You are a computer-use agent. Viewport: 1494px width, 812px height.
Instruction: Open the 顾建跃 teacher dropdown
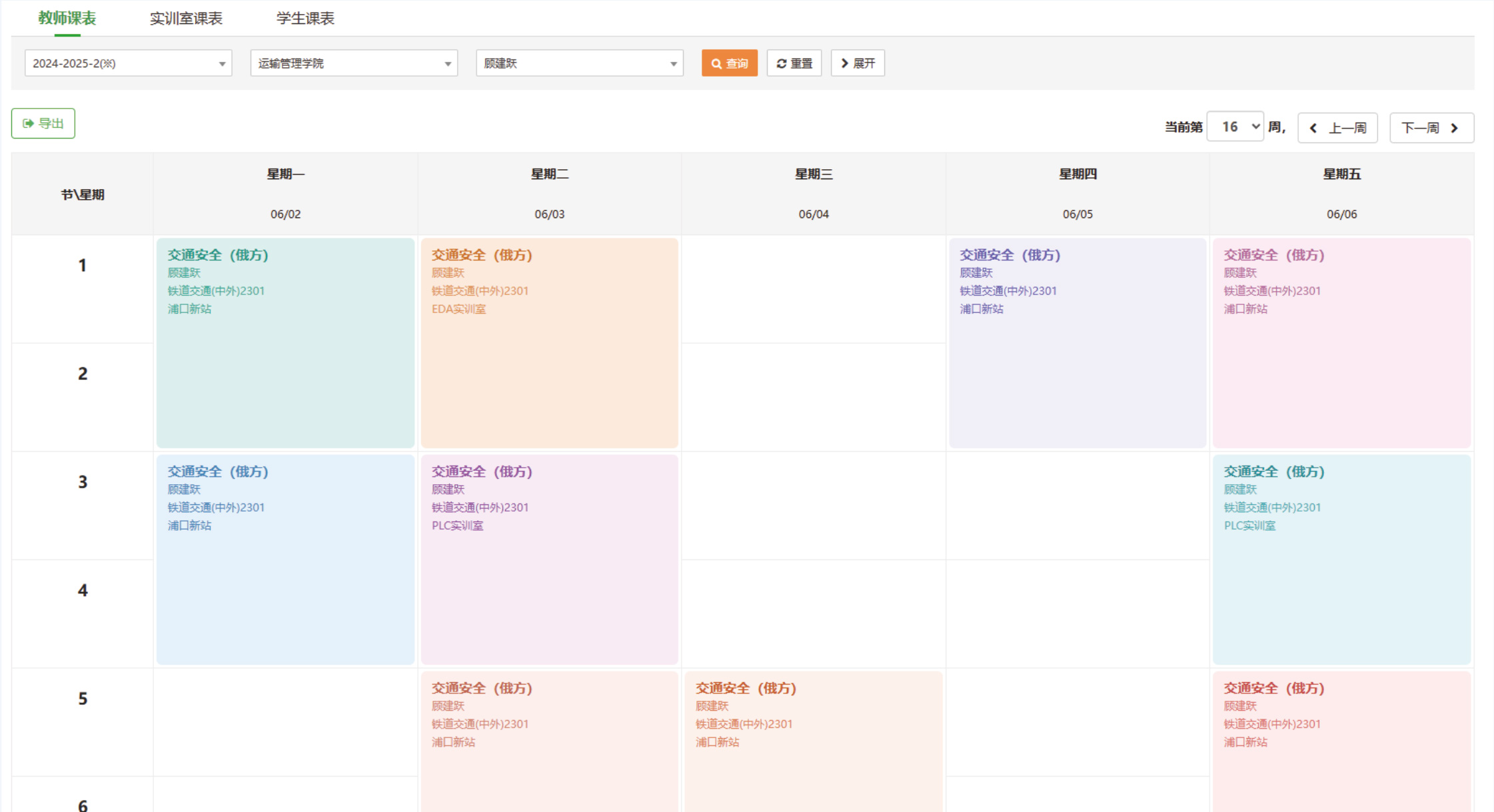(580, 63)
